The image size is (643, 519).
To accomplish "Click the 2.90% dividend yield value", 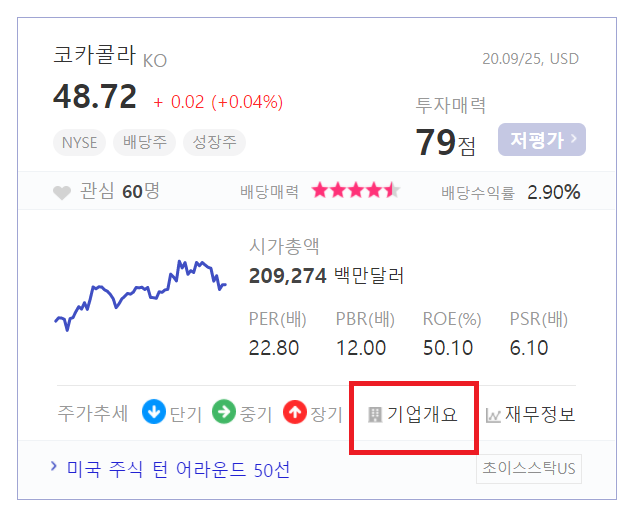I will coord(554,192).
